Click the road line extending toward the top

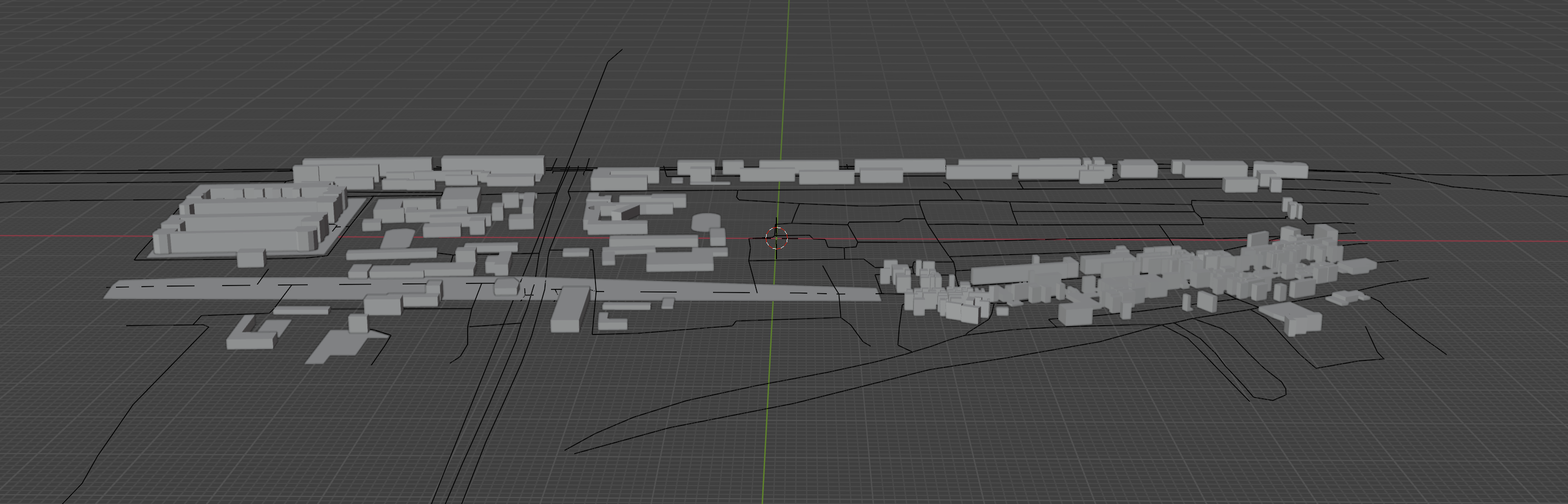(600, 91)
